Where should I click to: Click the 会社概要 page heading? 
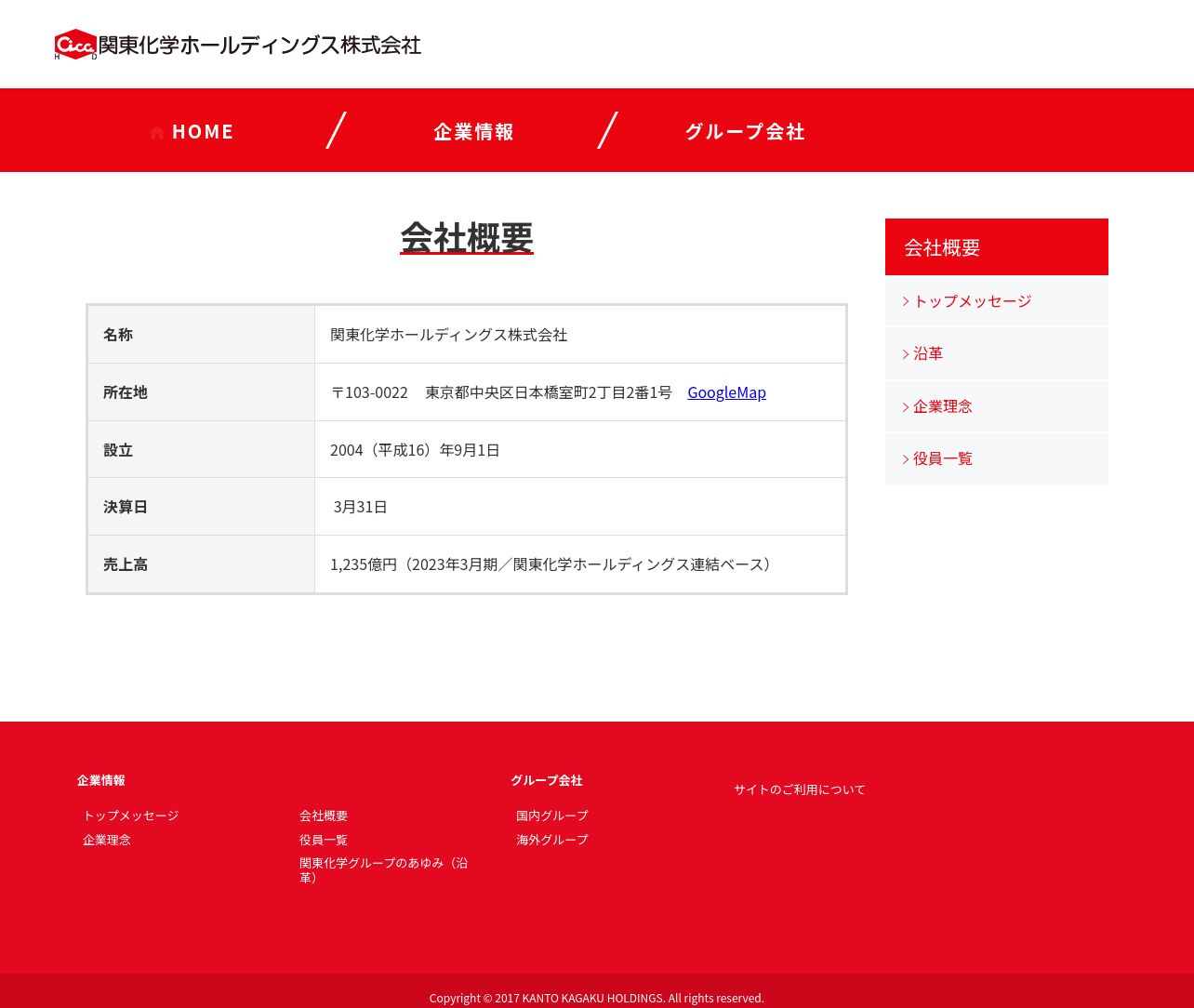[467, 238]
